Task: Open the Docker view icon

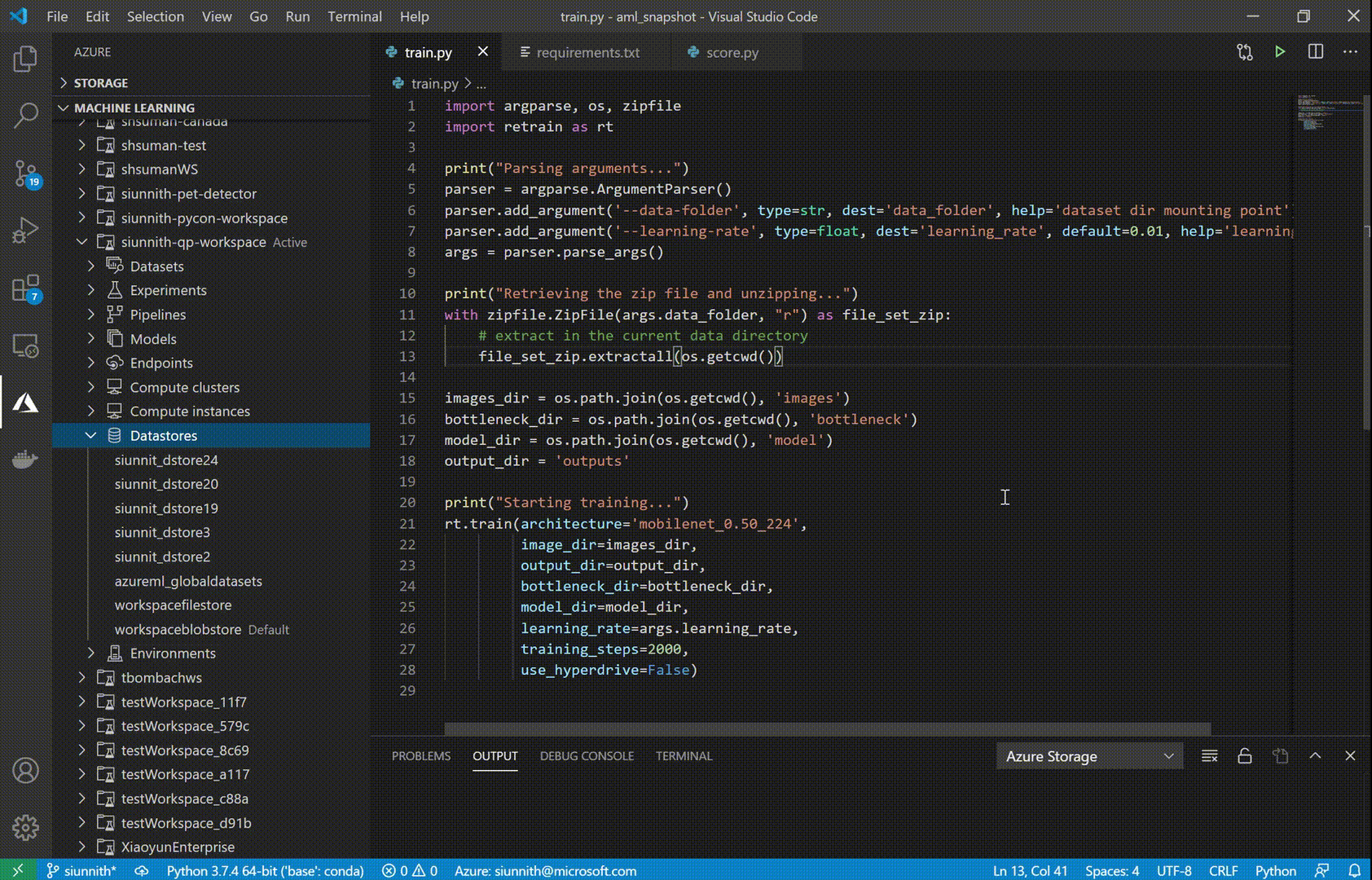Action: coord(25,460)
